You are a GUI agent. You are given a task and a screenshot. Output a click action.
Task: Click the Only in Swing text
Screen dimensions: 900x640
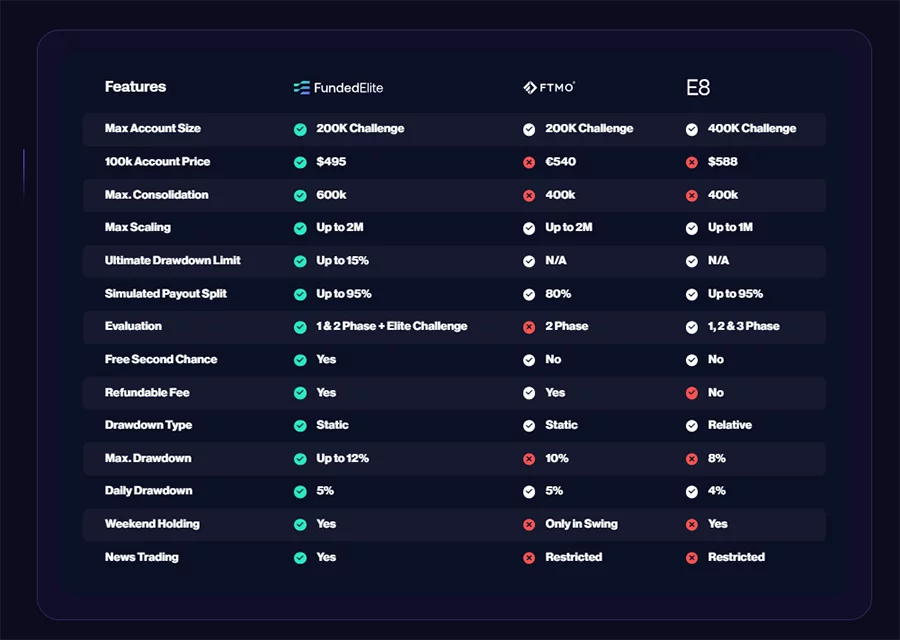(581, 523)
